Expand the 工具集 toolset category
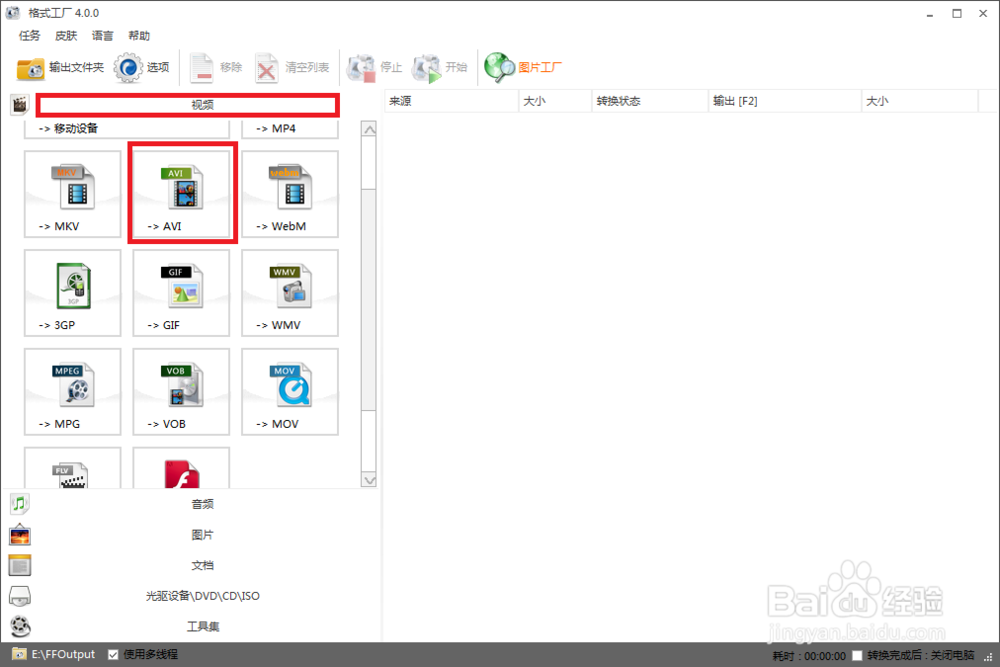Screen dimensions: 1000x667 pyautogui.click(x=203, y=626)
